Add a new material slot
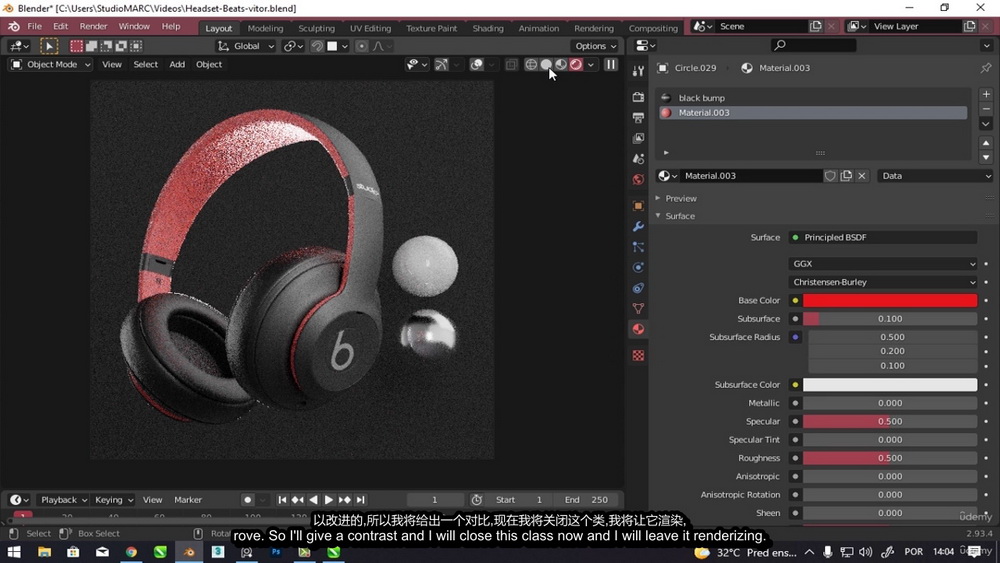Screen dimensions: 1000x563 click(x=986, y=94)
